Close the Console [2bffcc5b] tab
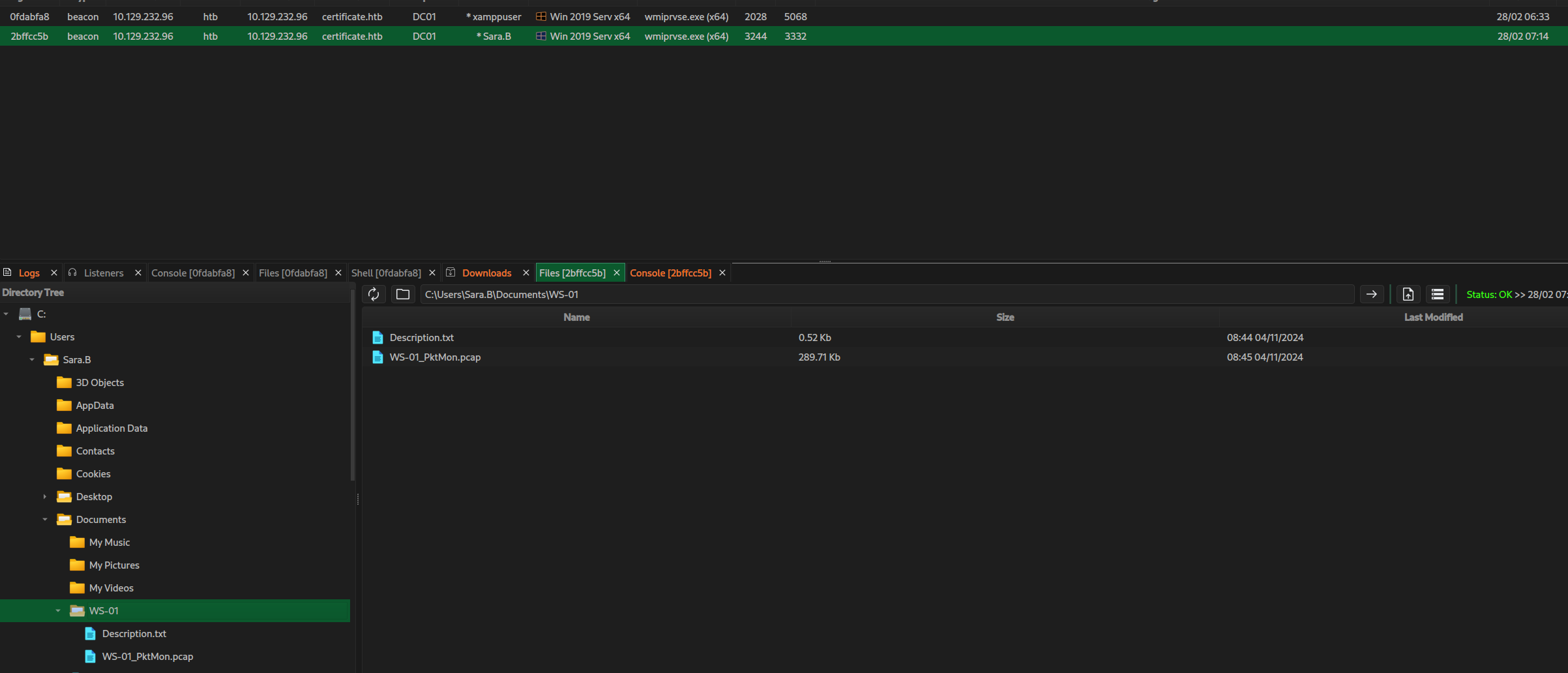 pyautogui.click(x=722, y=273)
